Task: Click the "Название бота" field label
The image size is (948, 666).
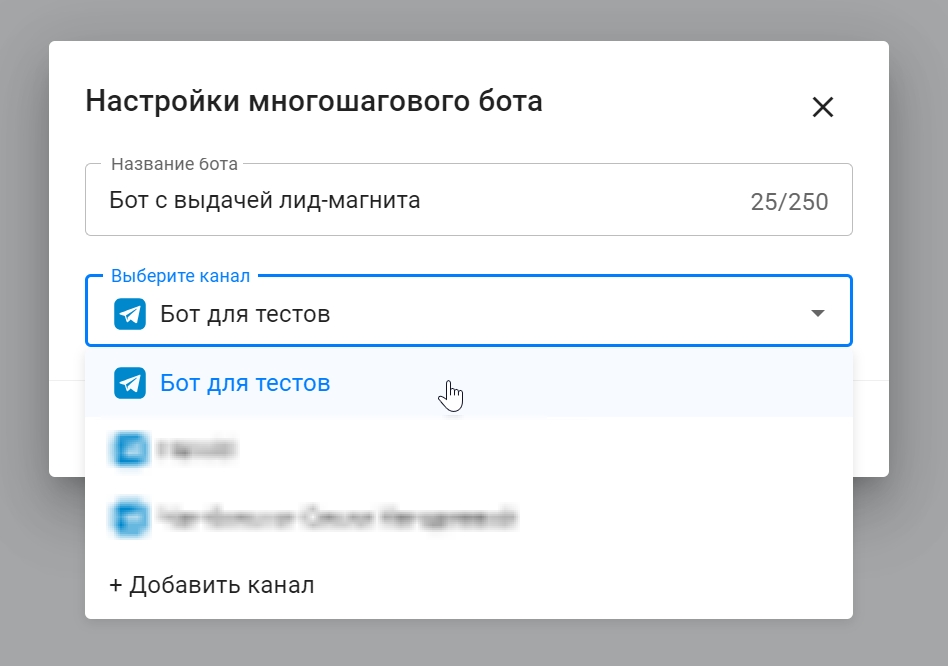Action: [174, 164]
